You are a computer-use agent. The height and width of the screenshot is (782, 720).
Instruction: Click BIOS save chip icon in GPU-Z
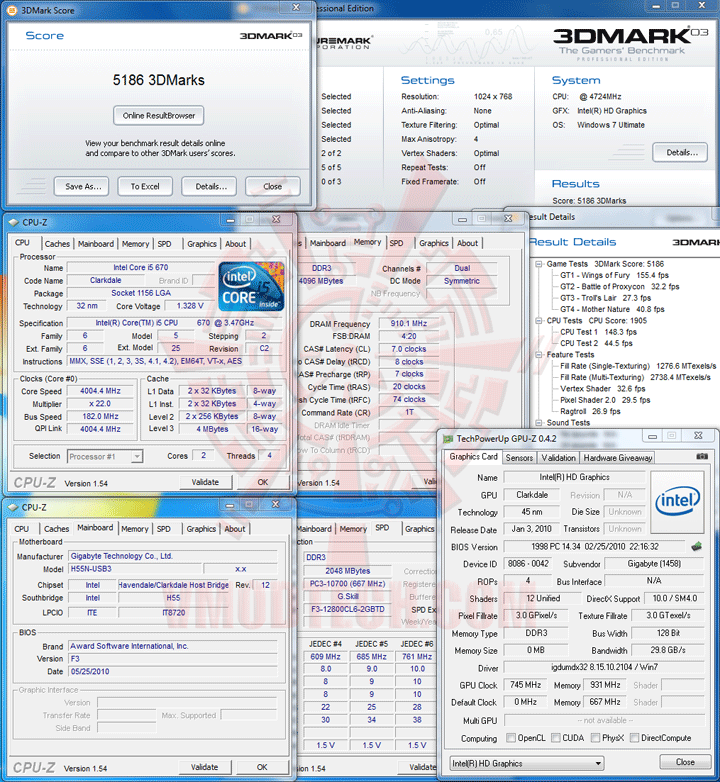pos(697,547)
